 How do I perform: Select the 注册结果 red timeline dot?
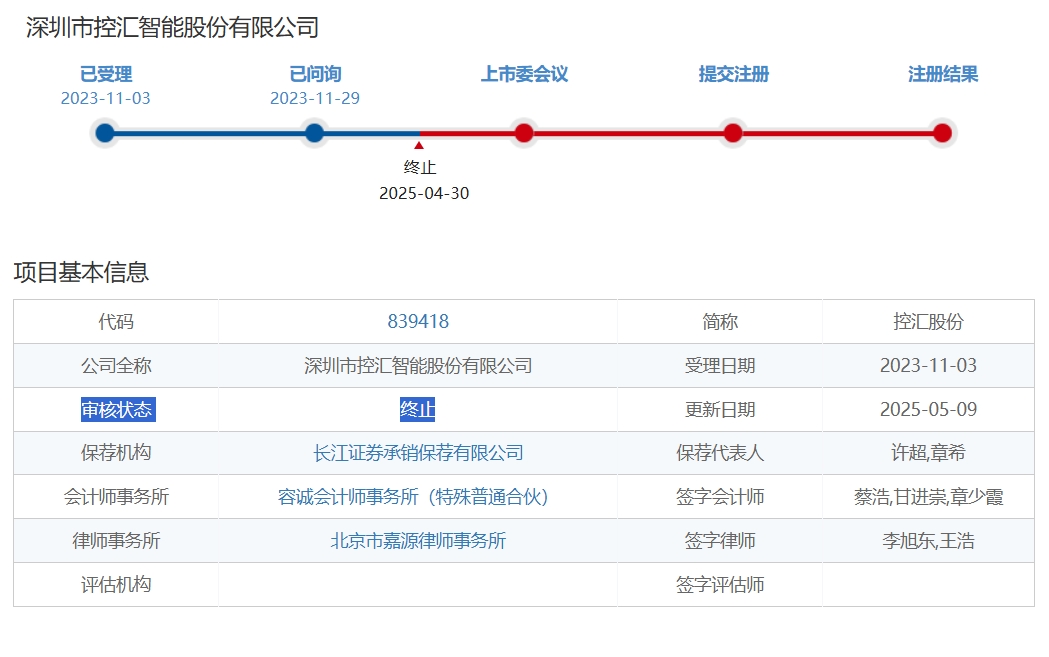pyautogui.click(x=943, y=132)
